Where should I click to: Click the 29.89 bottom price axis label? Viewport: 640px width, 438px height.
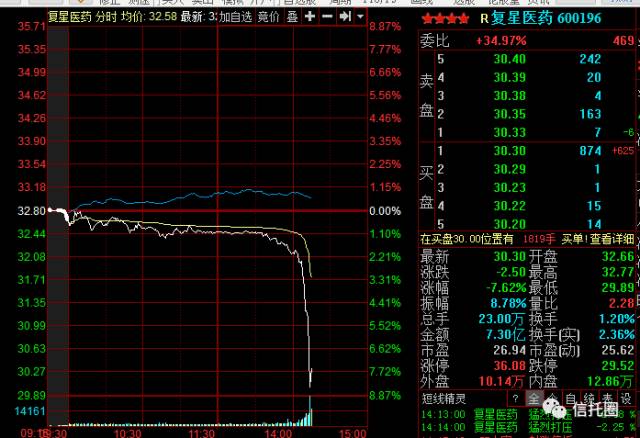pyautogui.click(x=31, y=395)
